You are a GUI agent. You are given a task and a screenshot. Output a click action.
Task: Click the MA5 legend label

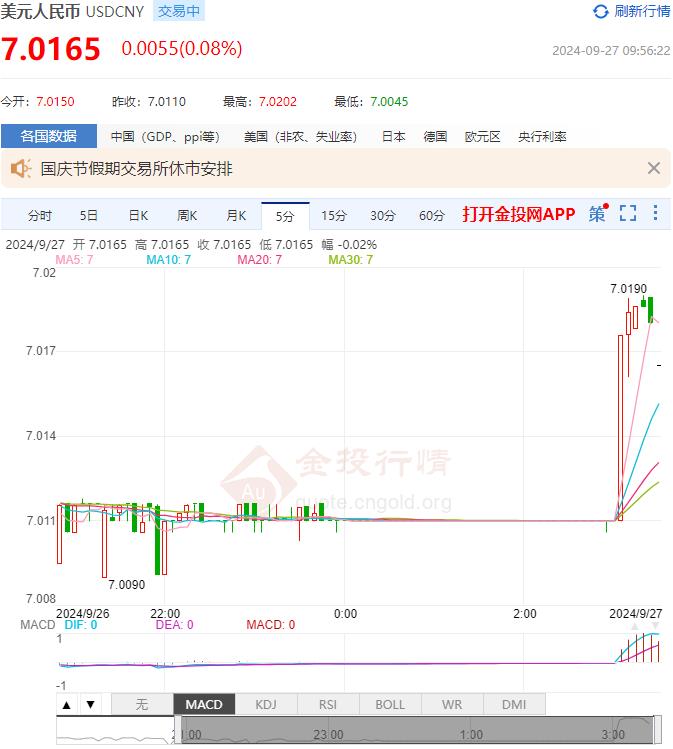coord(75,260)
